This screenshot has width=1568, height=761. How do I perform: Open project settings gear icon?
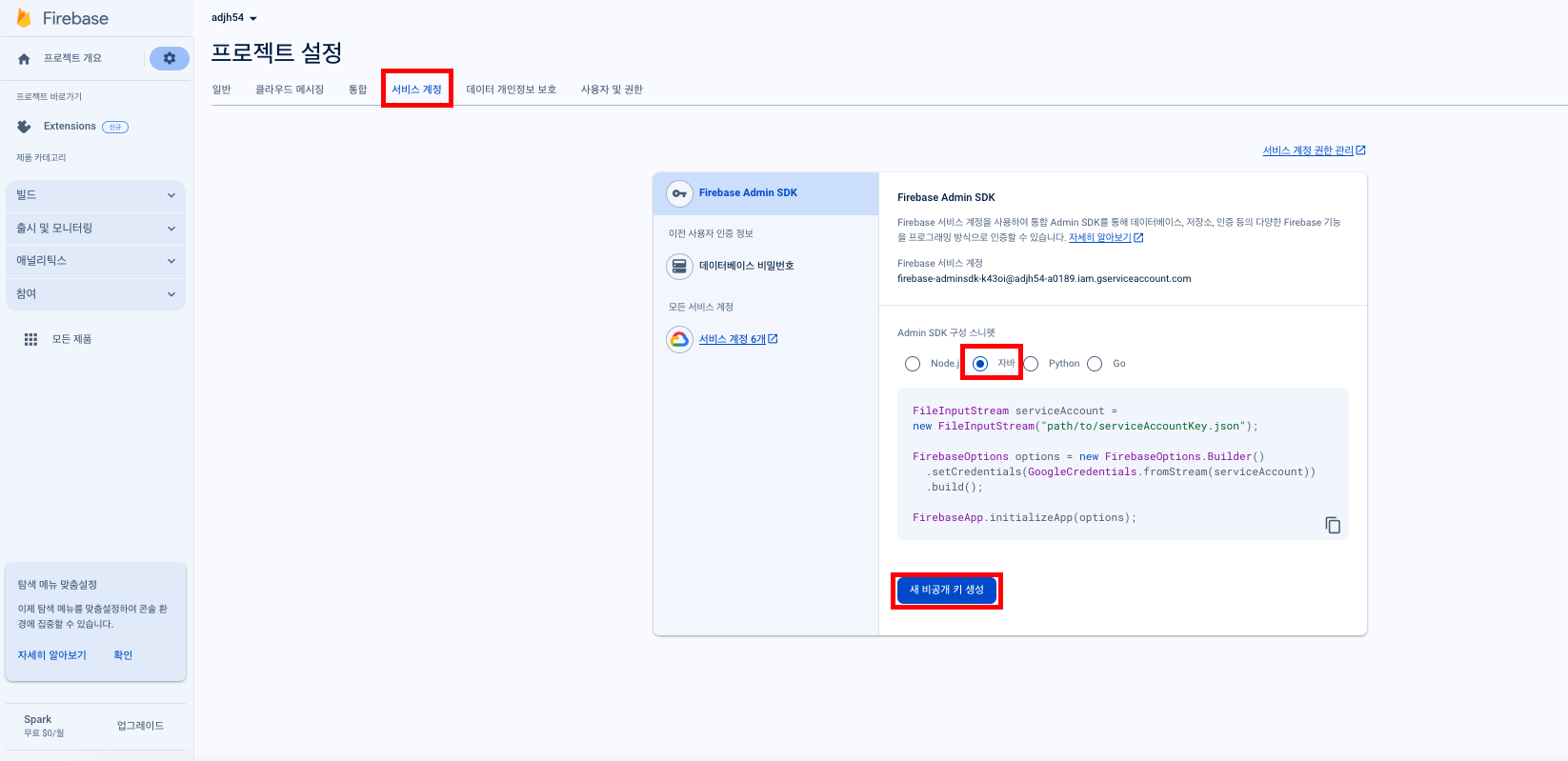[x=170, y=58]
